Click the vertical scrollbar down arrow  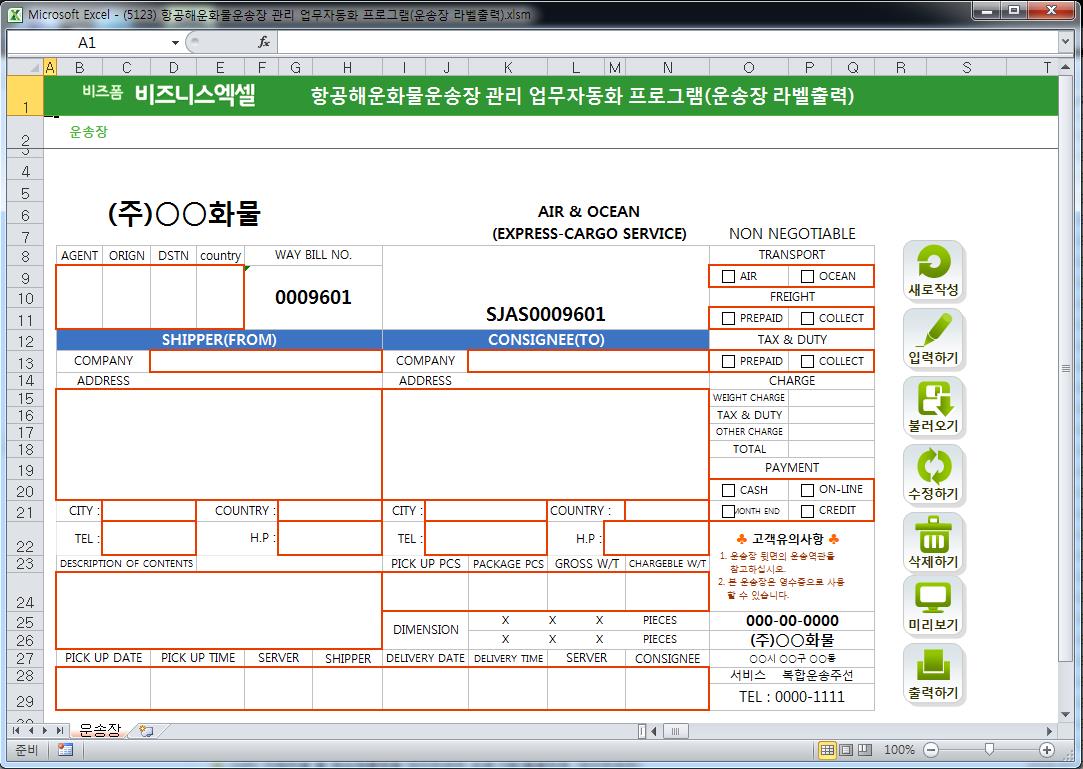1065,714
